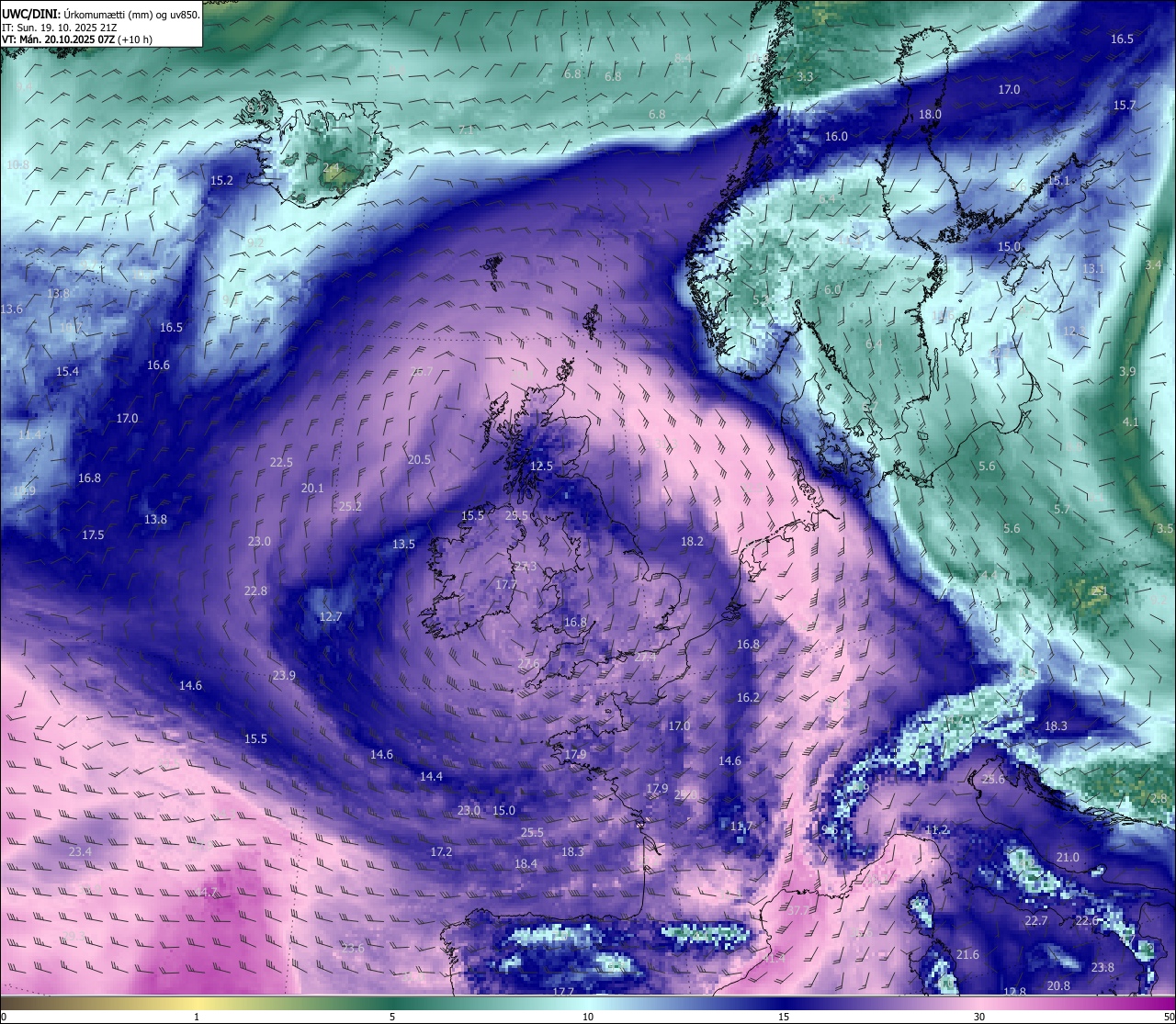Click the 15.4 value near the left edge
Image resolution: width=1176 pixels, height=1024 pixels.
(x=68, y=372)
